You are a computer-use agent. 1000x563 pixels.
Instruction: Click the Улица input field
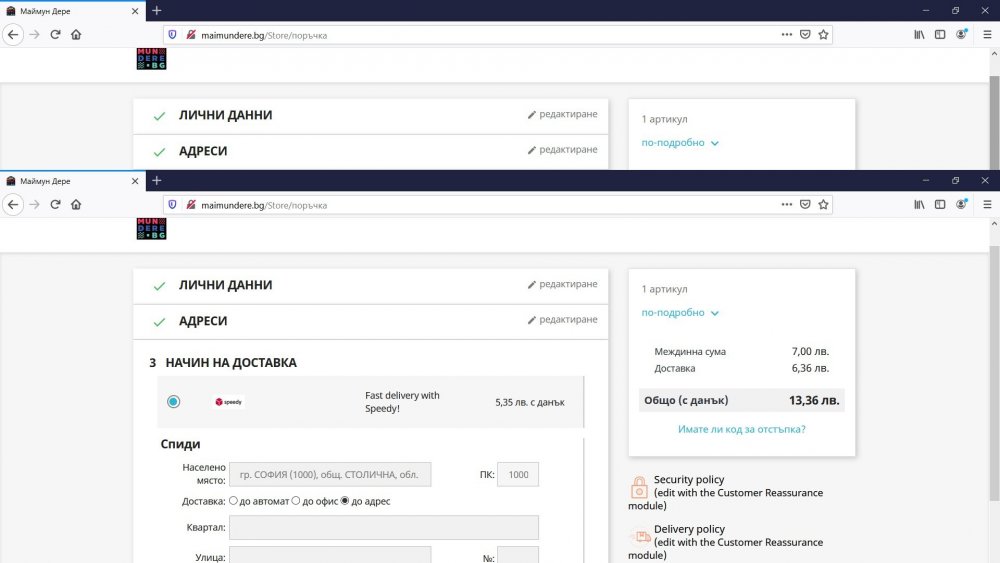330,555
